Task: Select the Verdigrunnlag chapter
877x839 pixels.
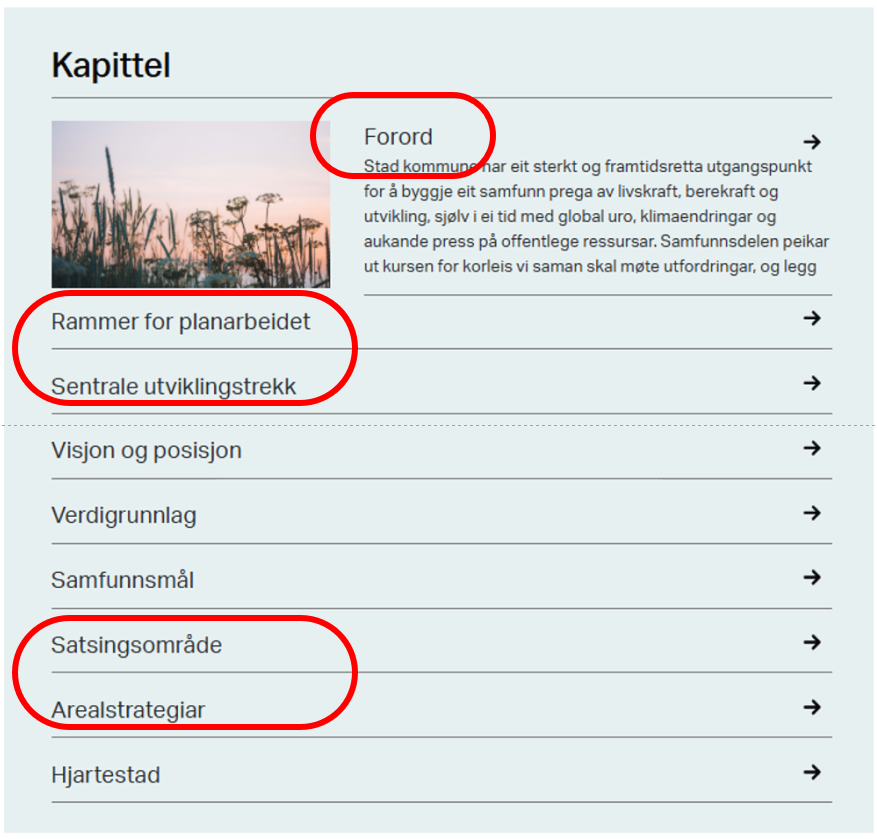Action: point(124,516)
